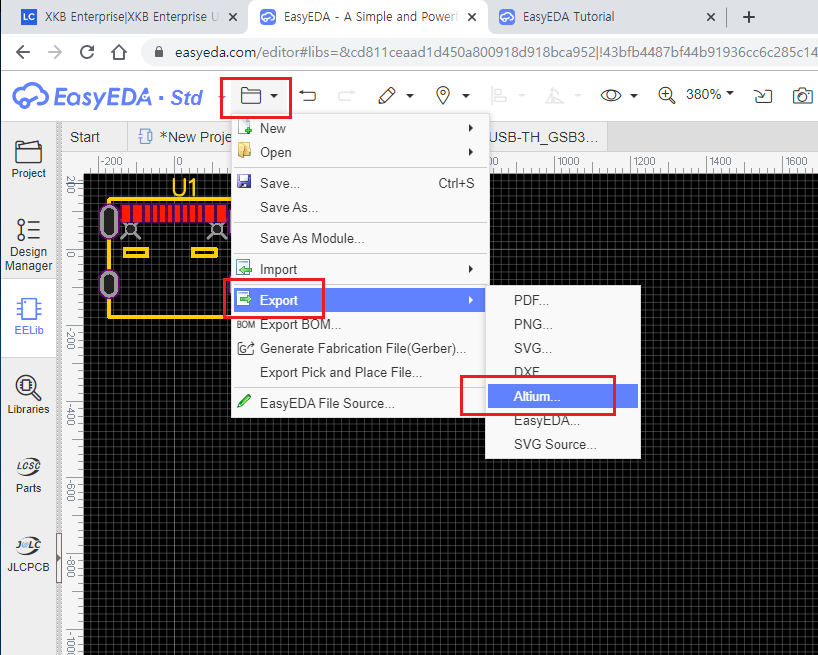
Task: Click the import/share arrow box icon
Action: tap(763, 96)
